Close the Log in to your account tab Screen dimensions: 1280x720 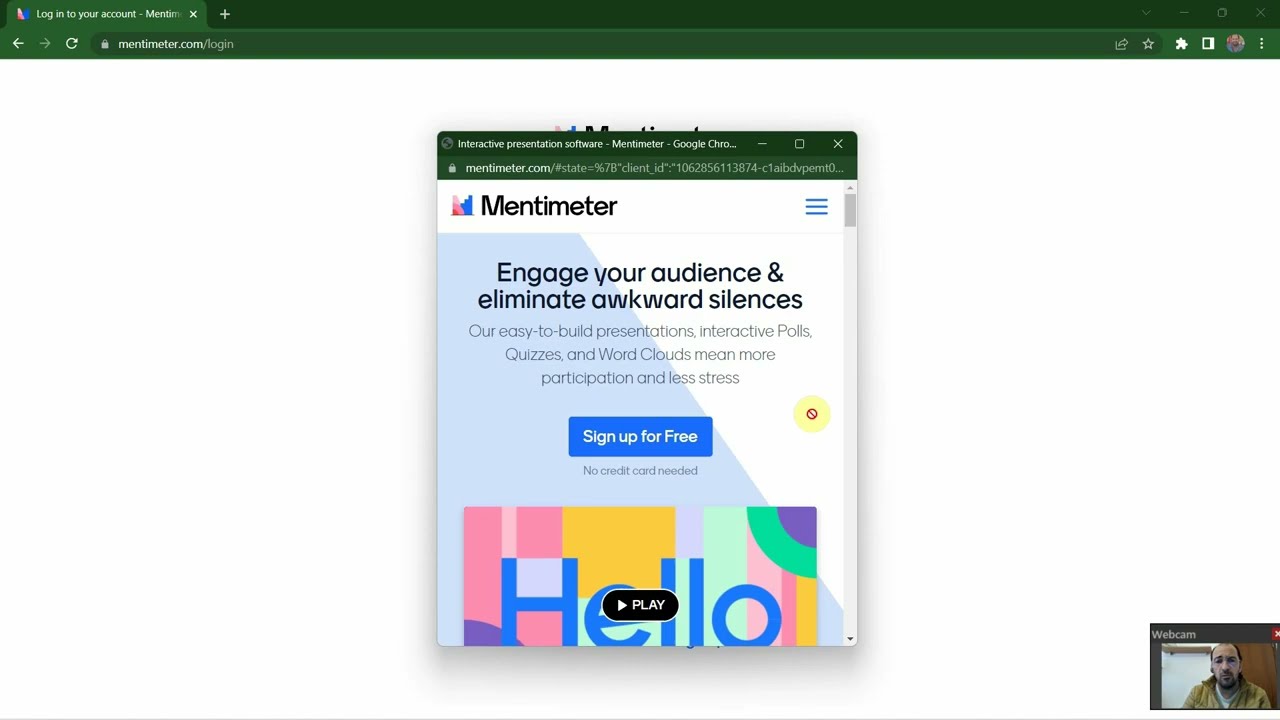pos(193,14)
